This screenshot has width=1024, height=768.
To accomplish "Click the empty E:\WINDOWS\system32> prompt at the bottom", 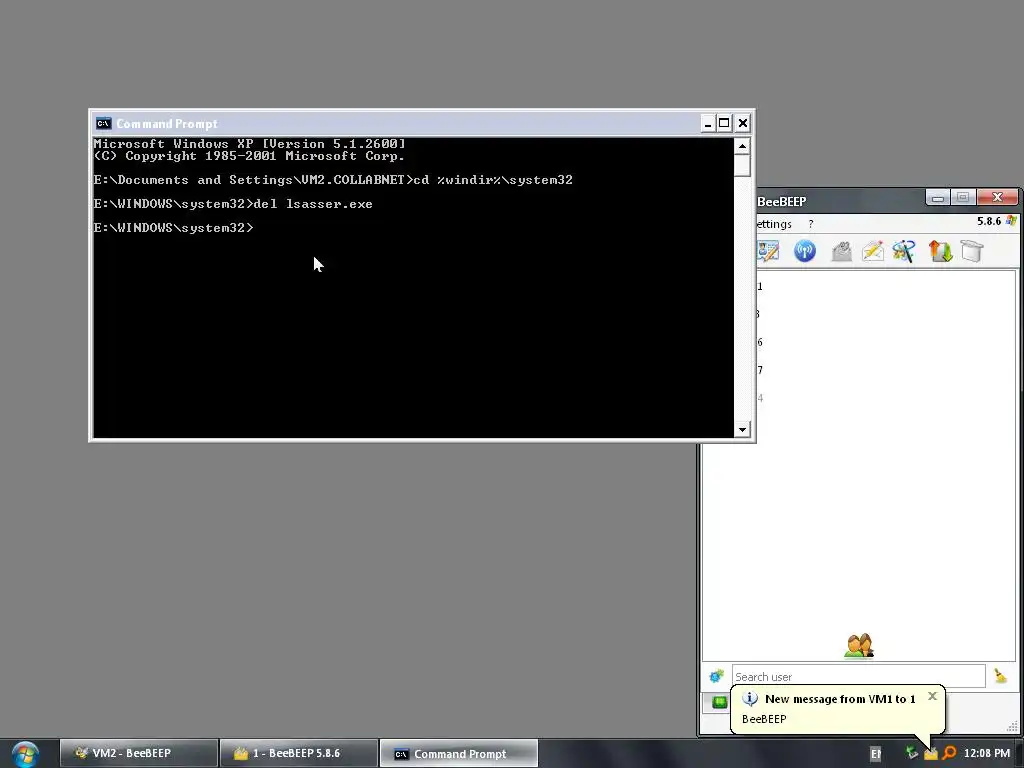I will 174,227.
